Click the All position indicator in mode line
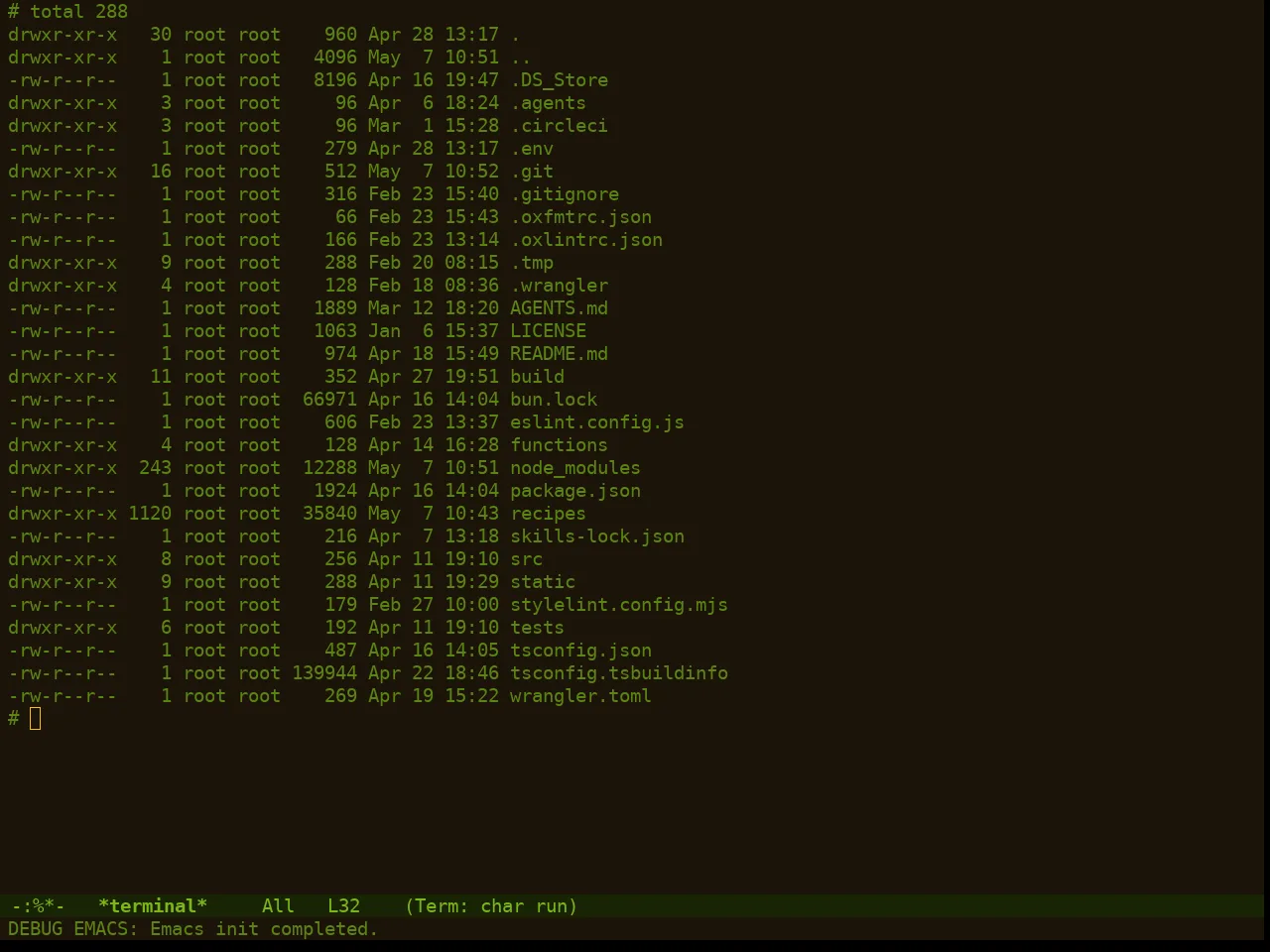 coord(278,906)
